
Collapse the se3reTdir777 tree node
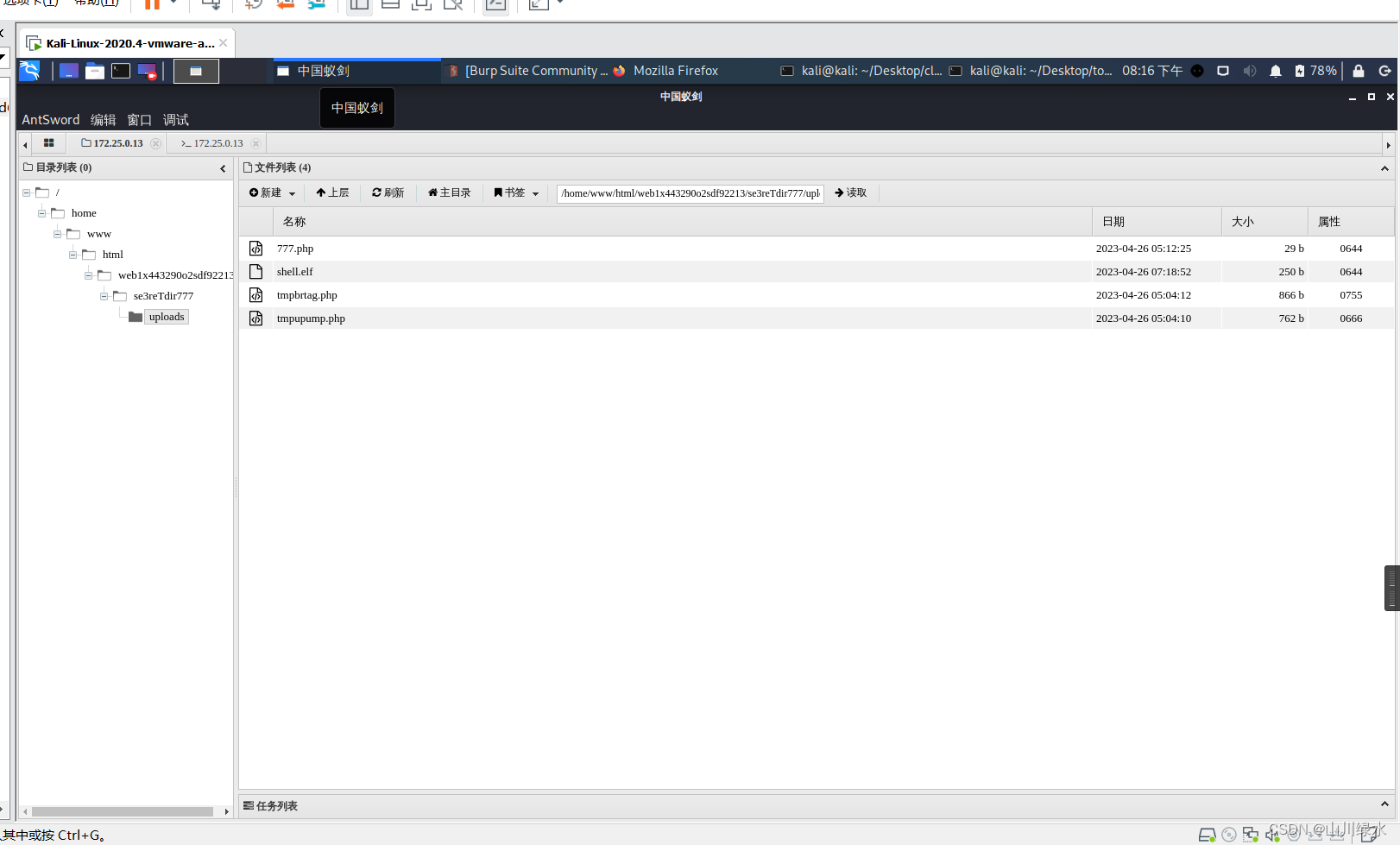pos(104,296)
